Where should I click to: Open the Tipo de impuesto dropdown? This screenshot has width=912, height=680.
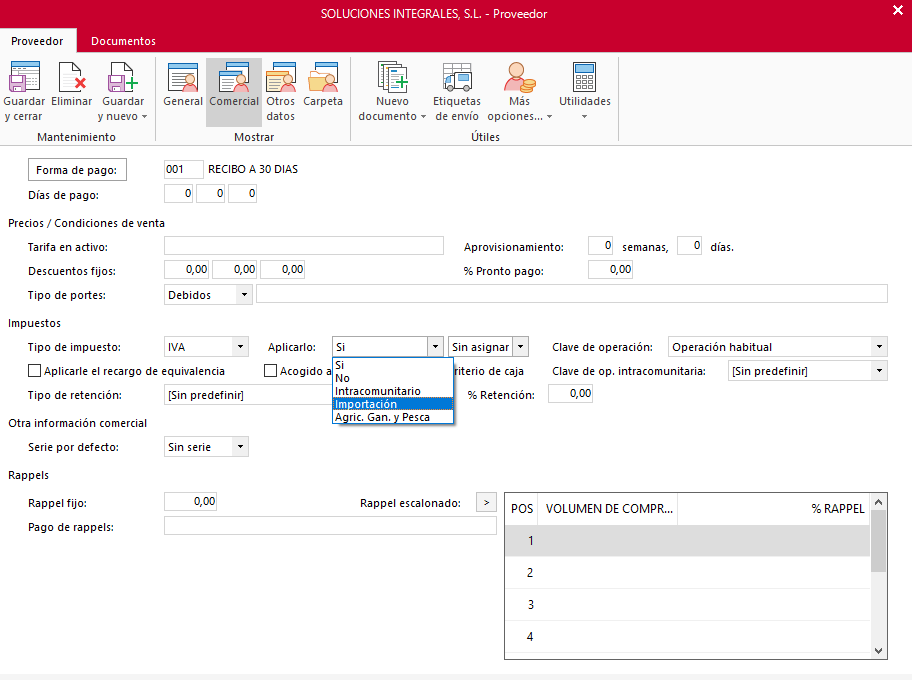click(240, 347)
